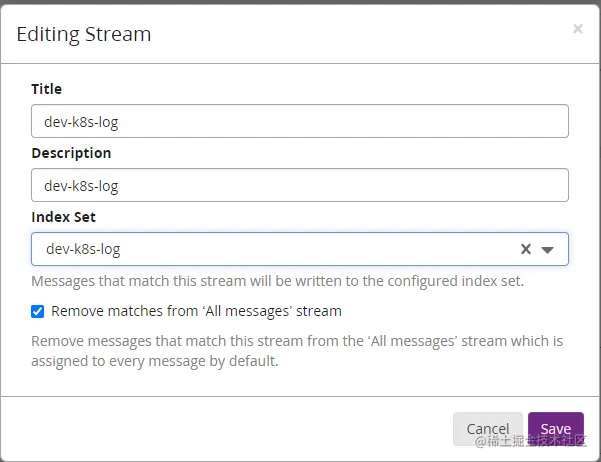601x462 pixels.
Task: Click the Title field label
Action: coord(46,89)
